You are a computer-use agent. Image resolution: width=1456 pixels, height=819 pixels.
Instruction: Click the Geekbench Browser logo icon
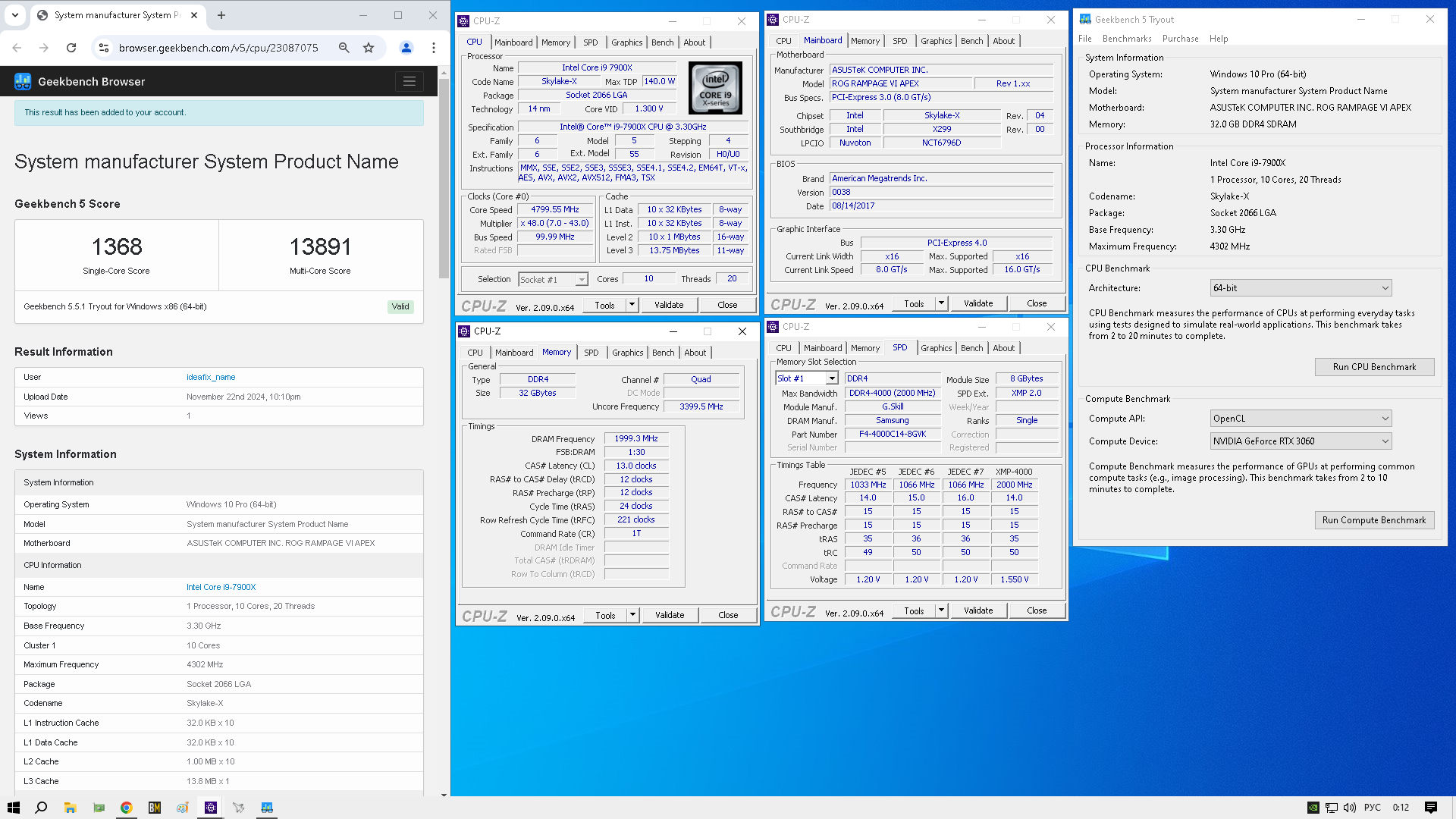point(23,81)
